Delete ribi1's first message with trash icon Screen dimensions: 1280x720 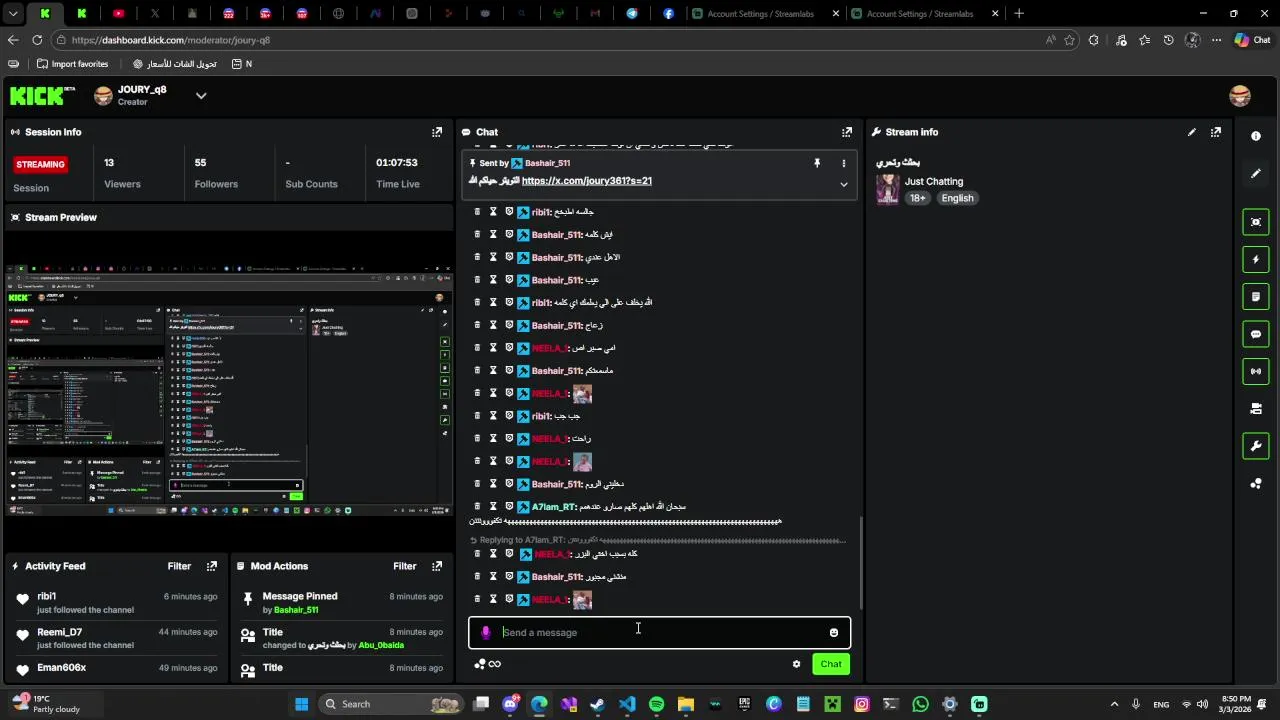pyautogui.click(x=477, y=212)
